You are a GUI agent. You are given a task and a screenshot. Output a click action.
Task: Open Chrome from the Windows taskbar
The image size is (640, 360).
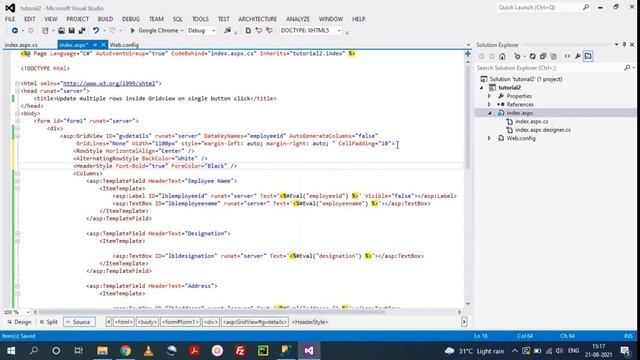pyautogui.click(x=125, y=351)
